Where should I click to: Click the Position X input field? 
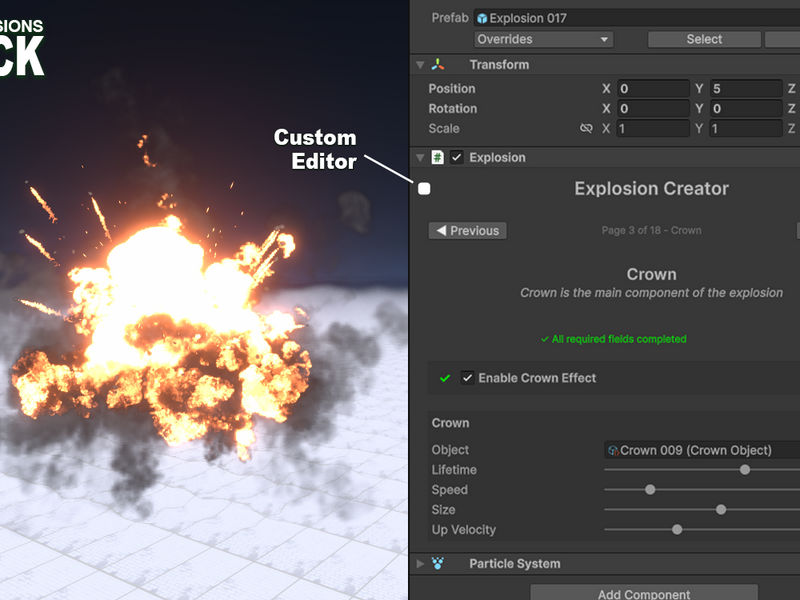click(653, 88)
